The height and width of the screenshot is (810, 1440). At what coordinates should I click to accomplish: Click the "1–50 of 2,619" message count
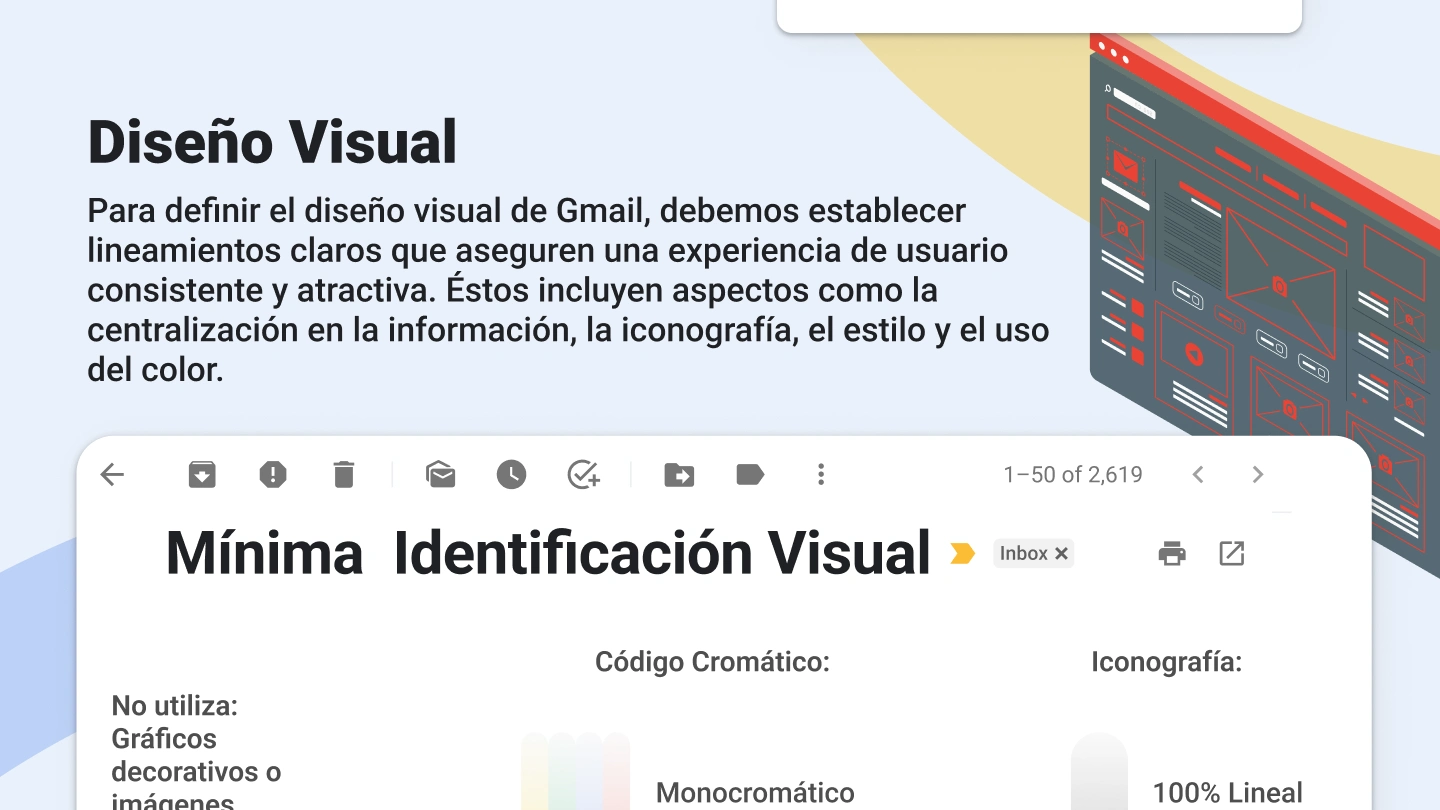[1073, 475]
